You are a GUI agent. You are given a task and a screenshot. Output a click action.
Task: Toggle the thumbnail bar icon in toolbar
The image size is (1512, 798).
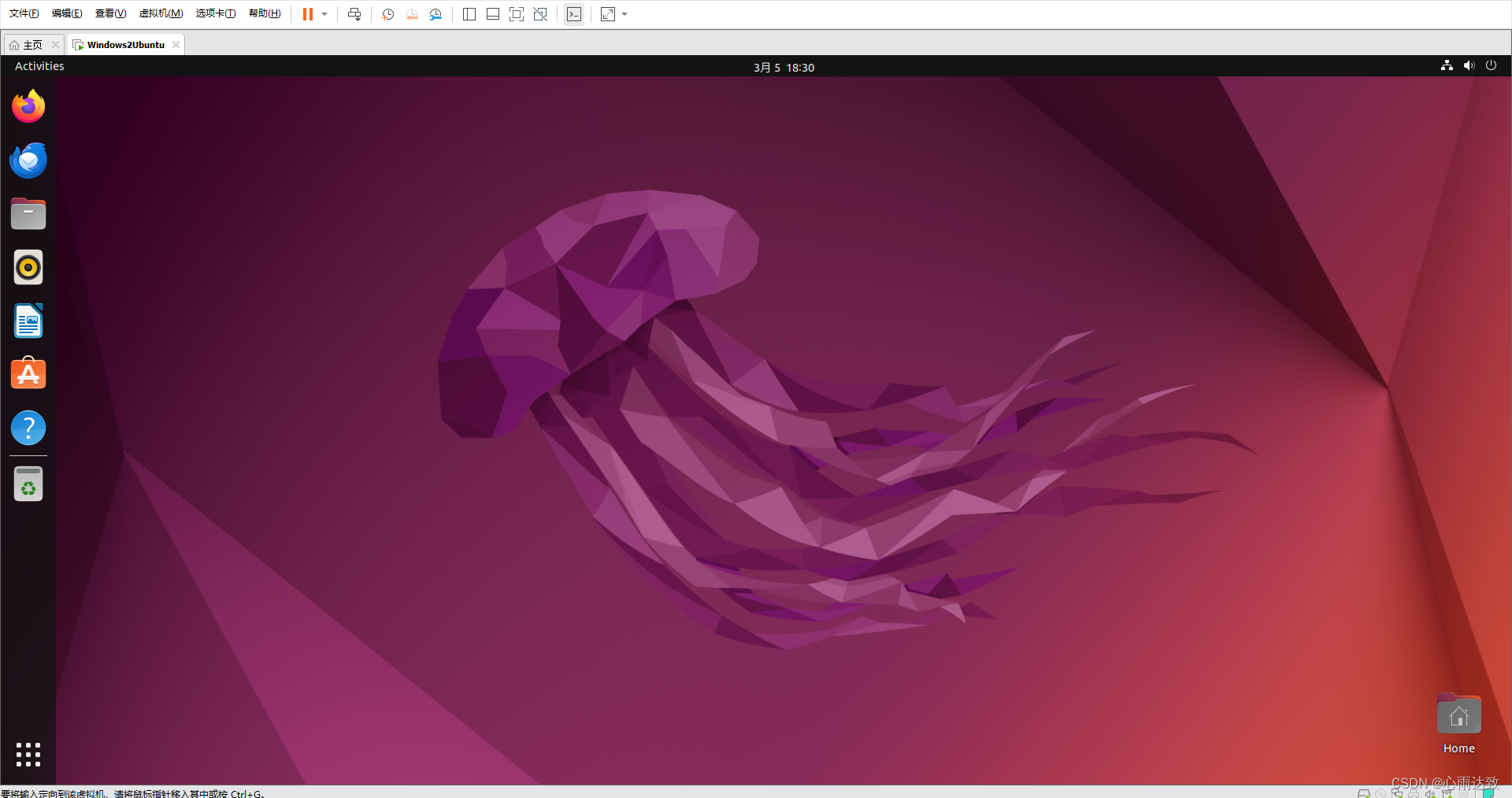click(493, 14)
